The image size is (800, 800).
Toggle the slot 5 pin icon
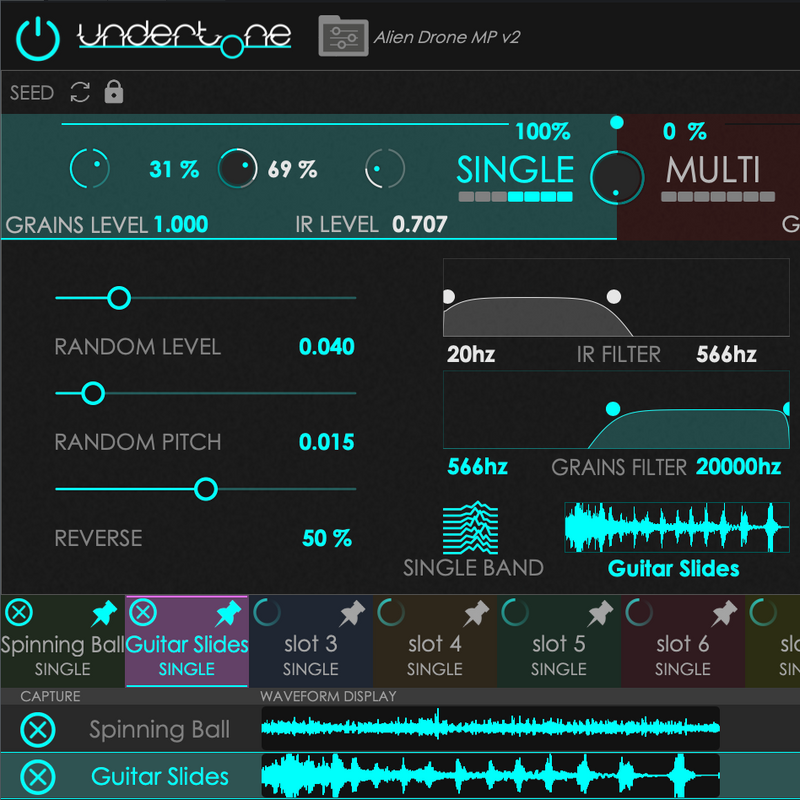599,613
